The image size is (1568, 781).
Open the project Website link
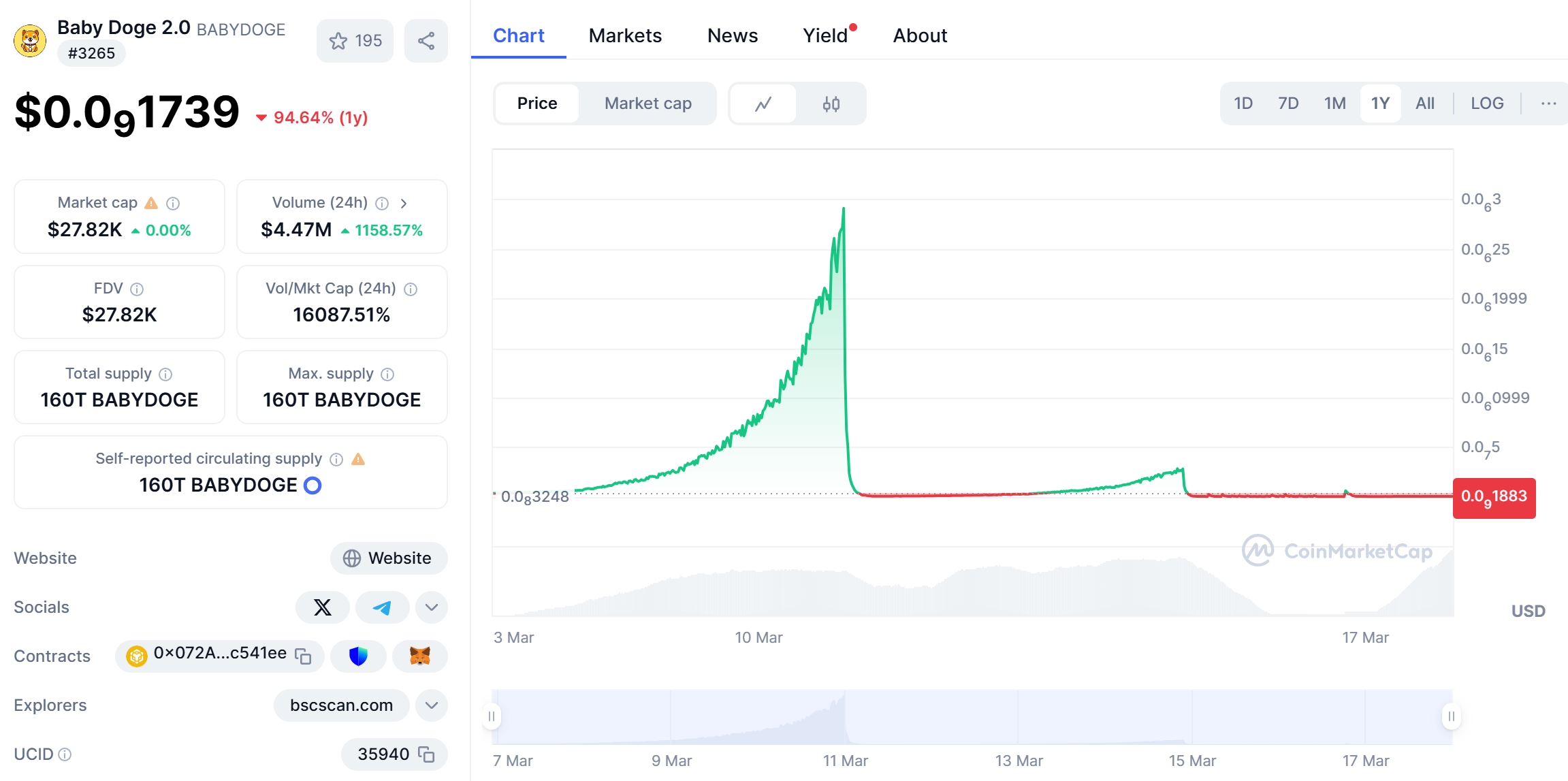[x=389, y=558]
